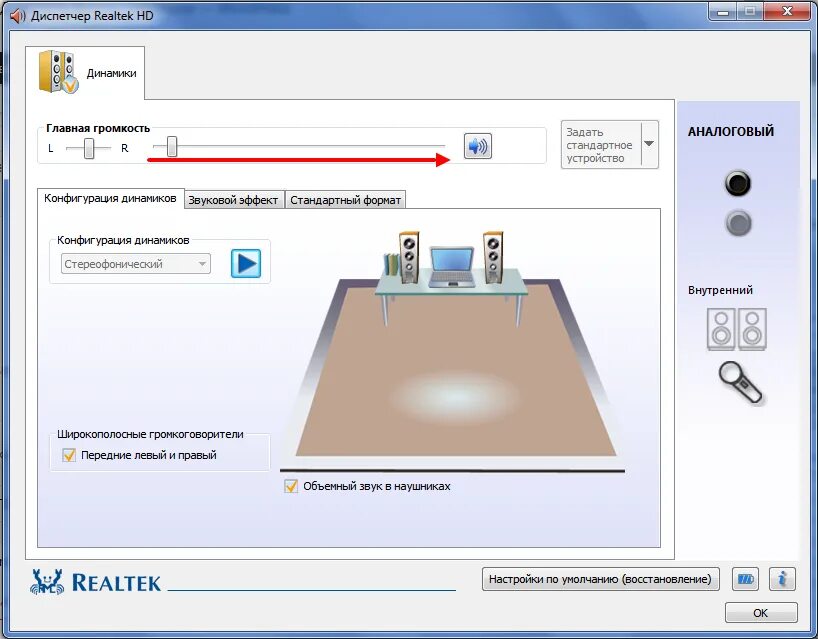Open the information button with the i icon

[x=782, y=579]
